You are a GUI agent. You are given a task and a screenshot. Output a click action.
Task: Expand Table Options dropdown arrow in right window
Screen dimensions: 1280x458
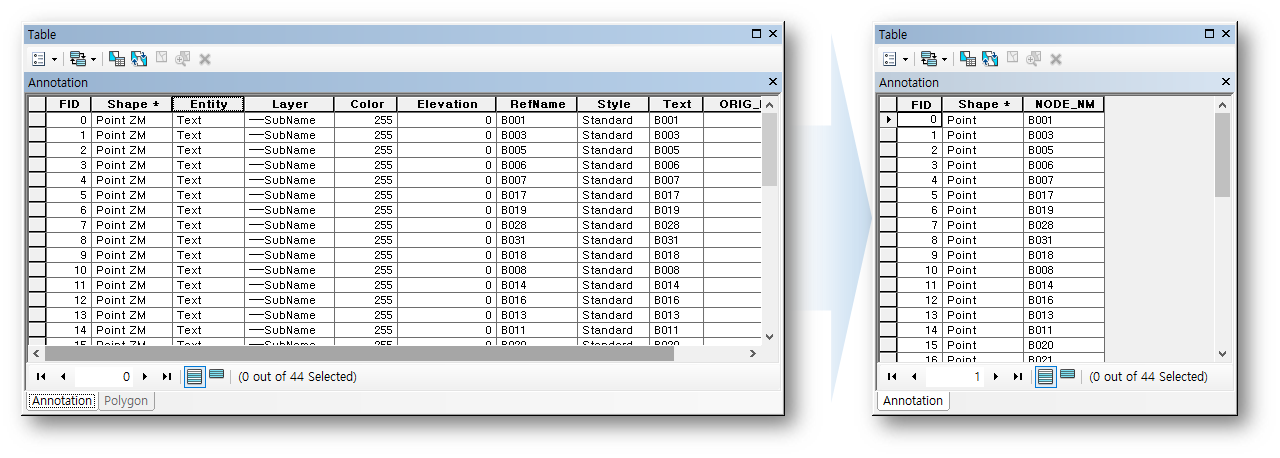pyautogui.click(x=905, y=60)
